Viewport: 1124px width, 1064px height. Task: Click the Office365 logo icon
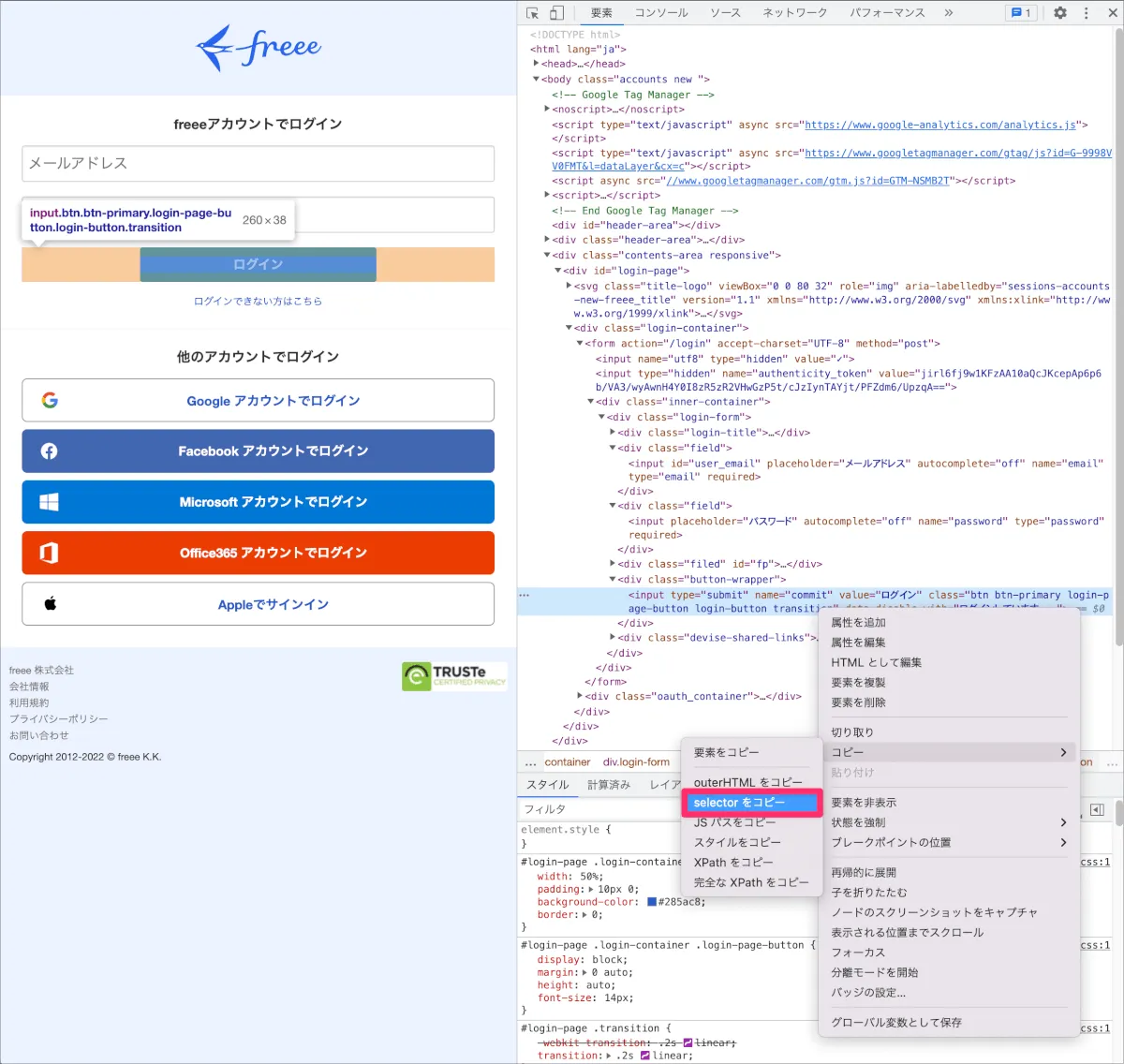[x=50, y=553]
